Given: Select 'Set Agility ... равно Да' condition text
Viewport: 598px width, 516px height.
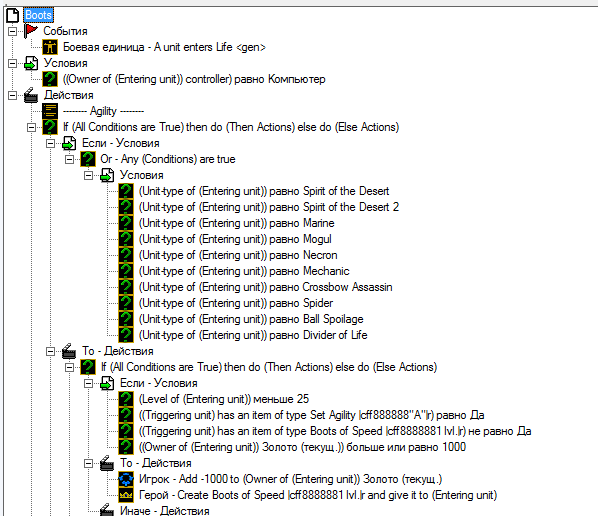Looking at the screenshot, I should click(x=312, y=415).
